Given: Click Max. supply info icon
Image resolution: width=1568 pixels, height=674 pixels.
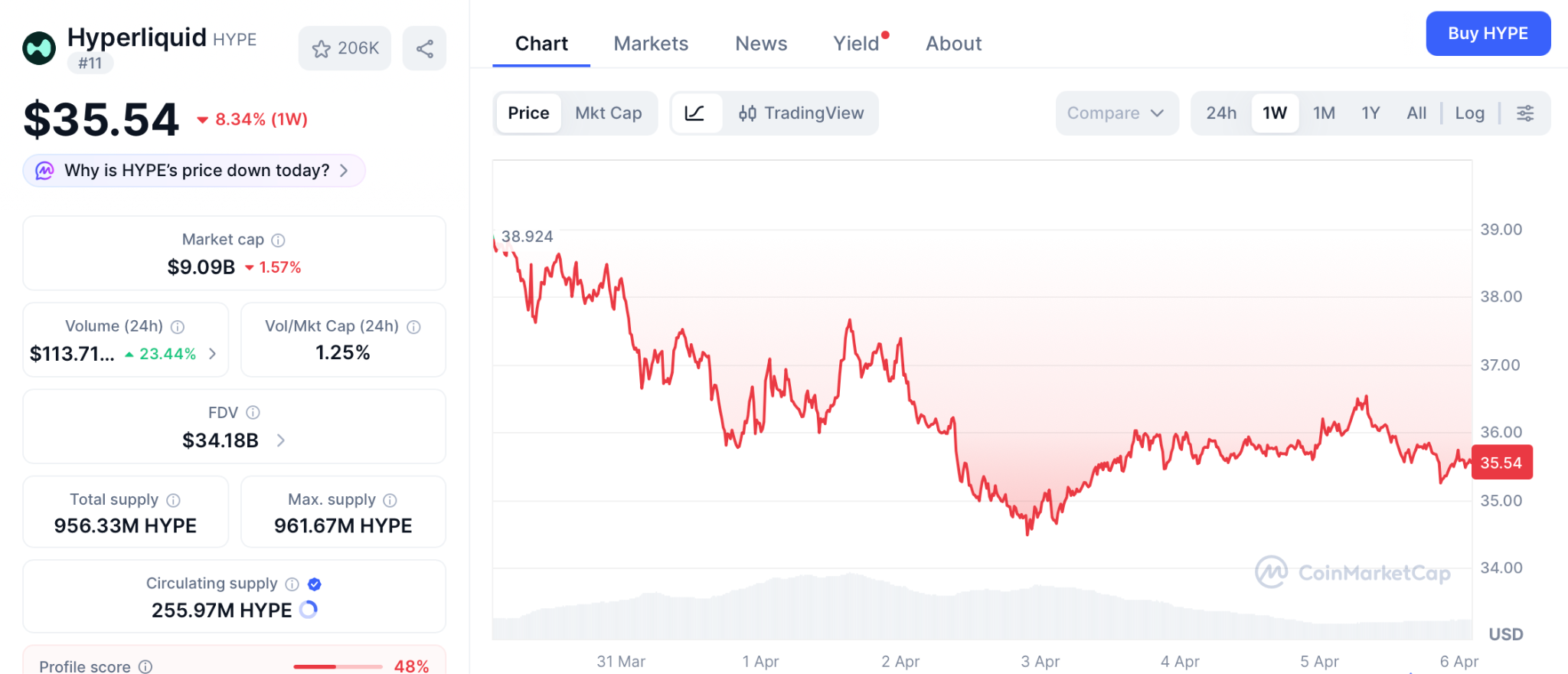Looking at the screenshot, I should pos(390,500).
